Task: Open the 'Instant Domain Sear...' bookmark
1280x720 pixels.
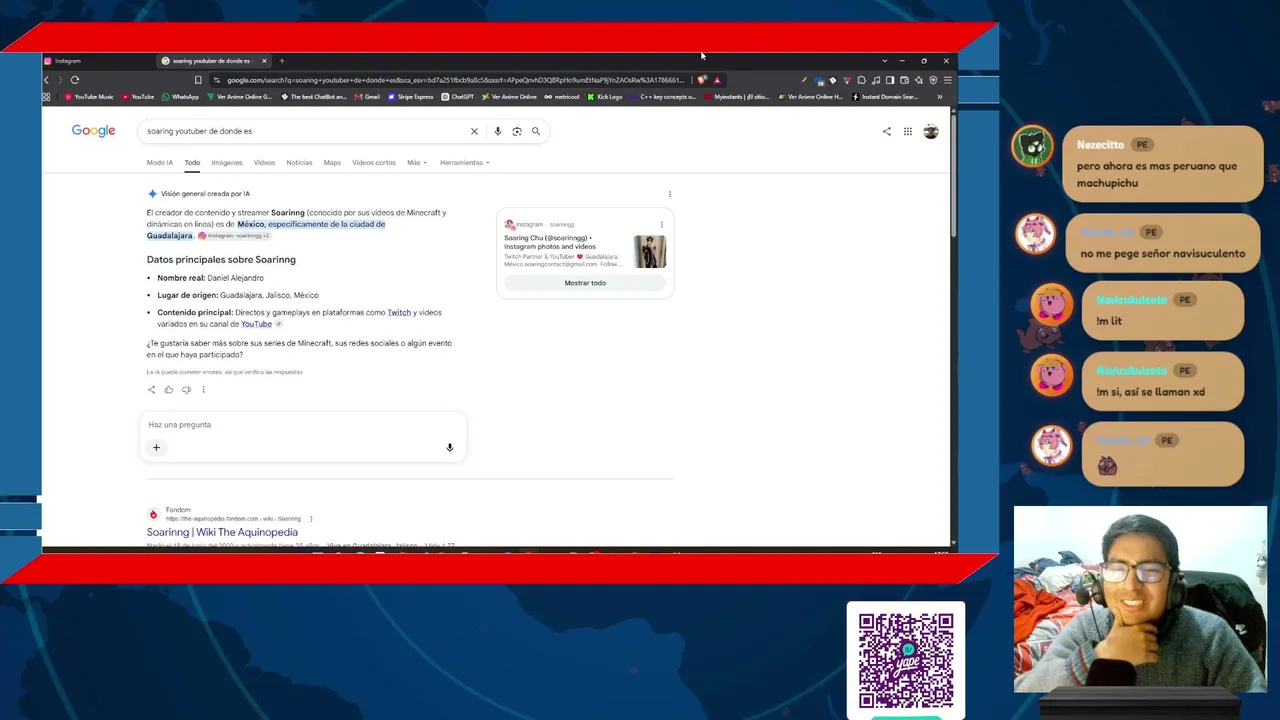Action: [885, 97]
